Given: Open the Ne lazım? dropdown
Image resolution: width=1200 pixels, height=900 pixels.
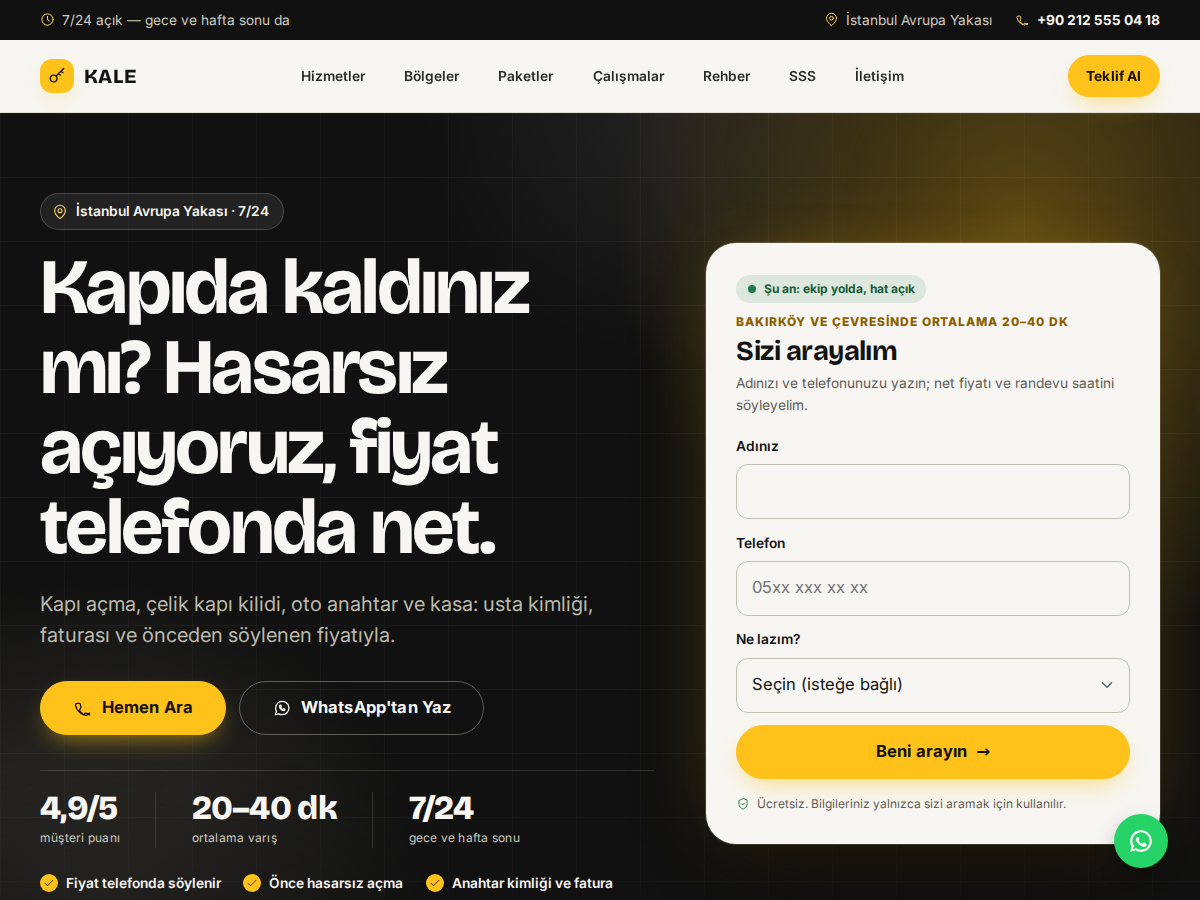Looking at the screenshot, I should pyautogui.click(x=933, y=685).
